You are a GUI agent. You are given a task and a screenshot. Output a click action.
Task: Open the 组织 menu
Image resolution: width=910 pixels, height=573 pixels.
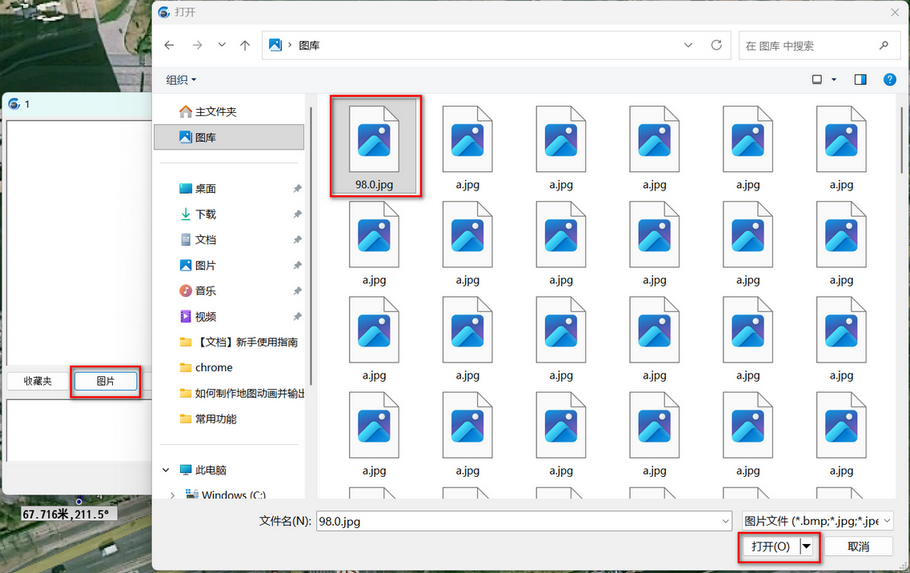point(181,80)
